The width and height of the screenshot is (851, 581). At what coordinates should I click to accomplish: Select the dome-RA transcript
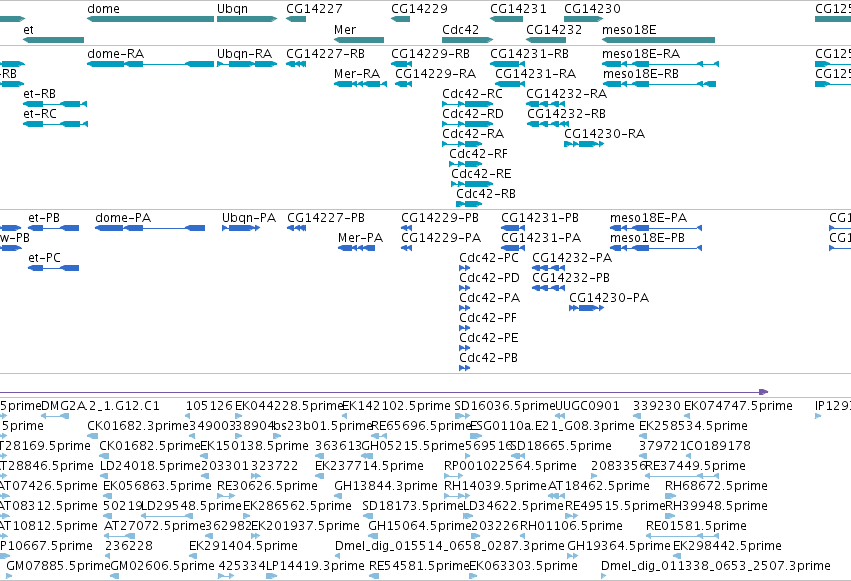click(x=150, y=64)
